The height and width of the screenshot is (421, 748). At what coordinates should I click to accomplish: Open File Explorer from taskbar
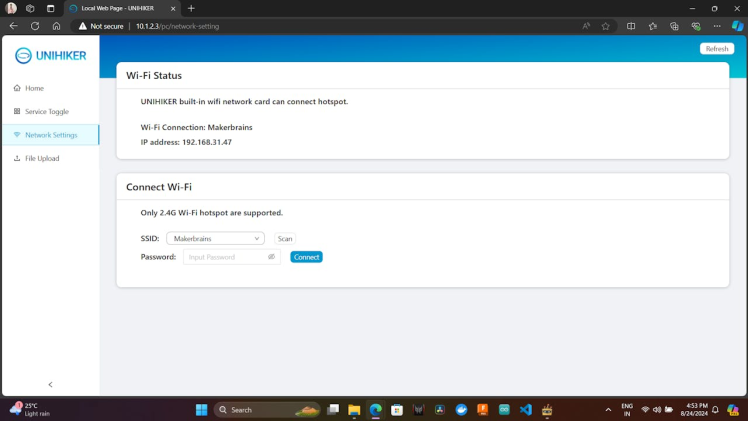point(354,410)
